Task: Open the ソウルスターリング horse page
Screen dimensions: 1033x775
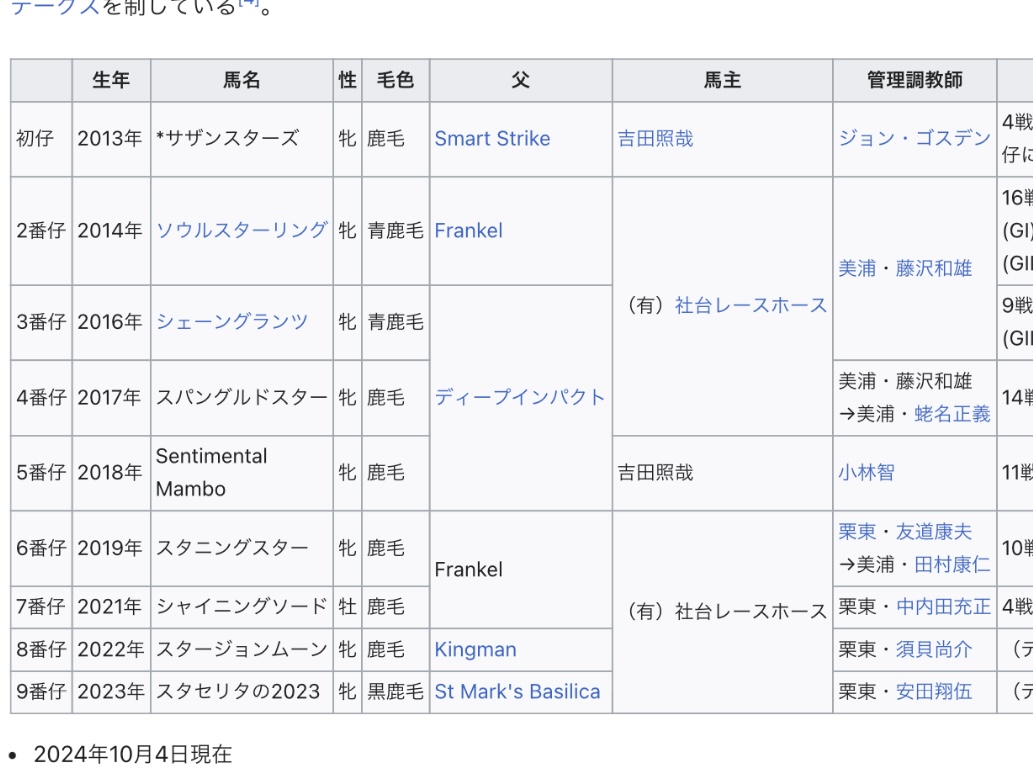Action: 242,230
